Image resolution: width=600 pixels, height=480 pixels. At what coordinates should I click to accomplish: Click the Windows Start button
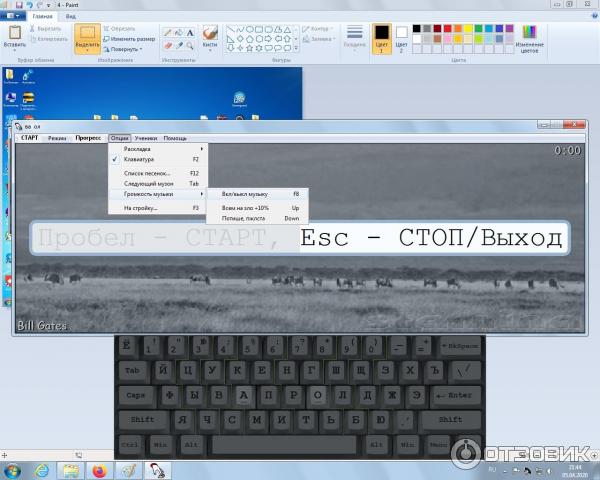point(13,470)
